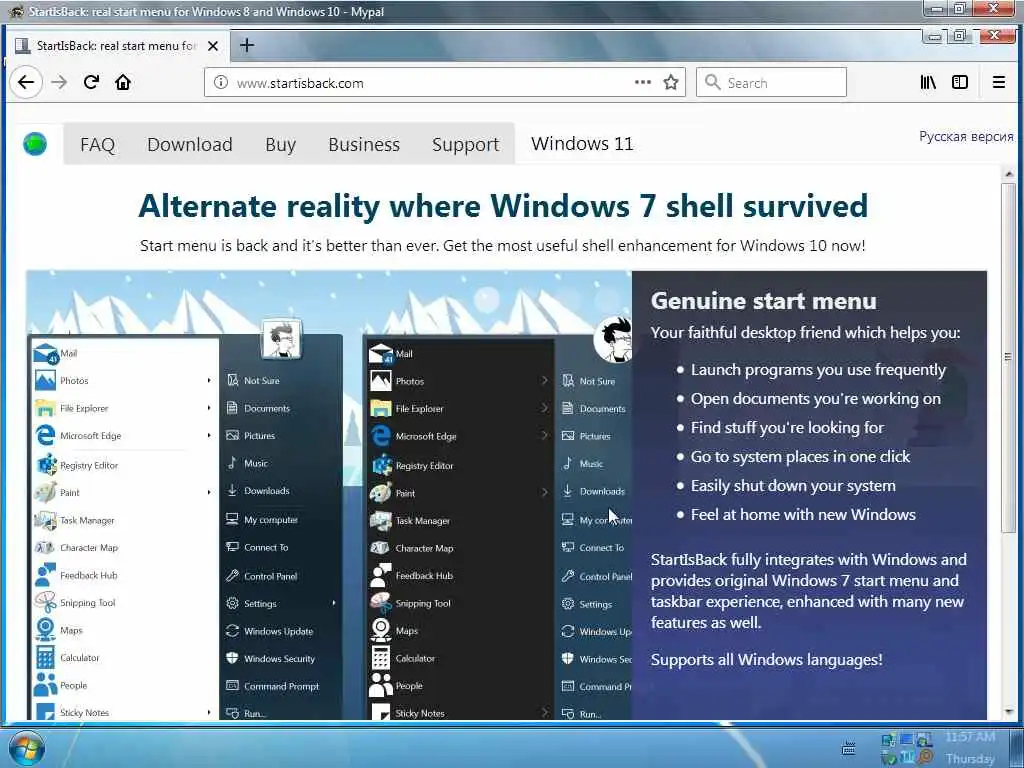
Task: Reload the current page
Action: pos(91,82)
